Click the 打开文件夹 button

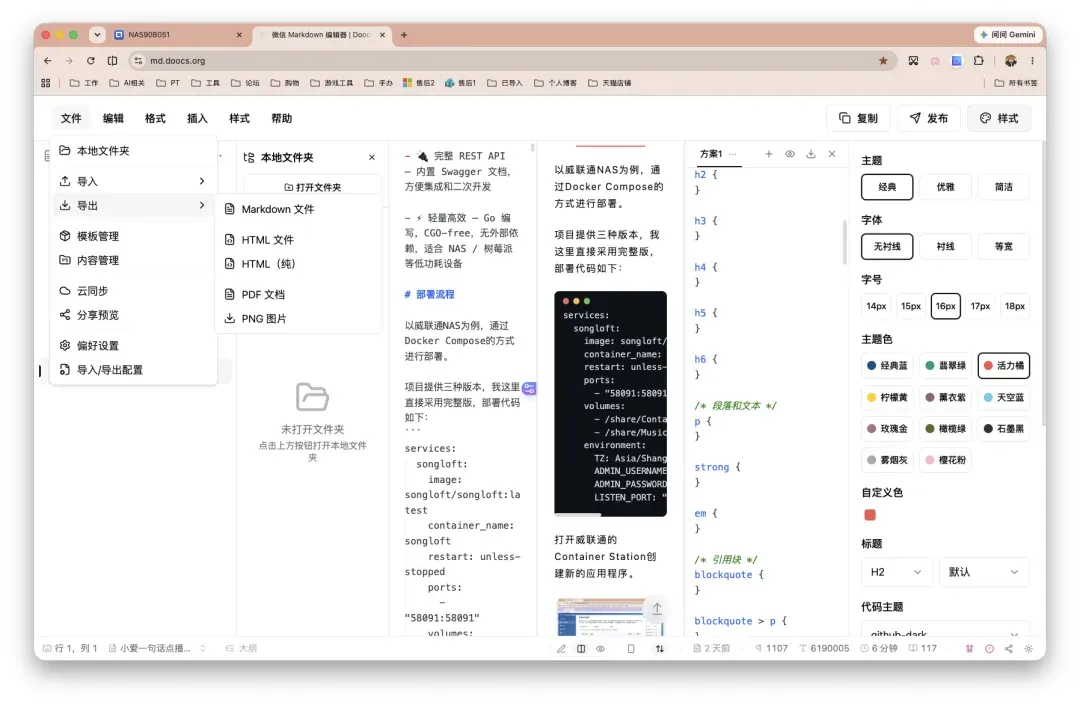(x=313, y=187)
